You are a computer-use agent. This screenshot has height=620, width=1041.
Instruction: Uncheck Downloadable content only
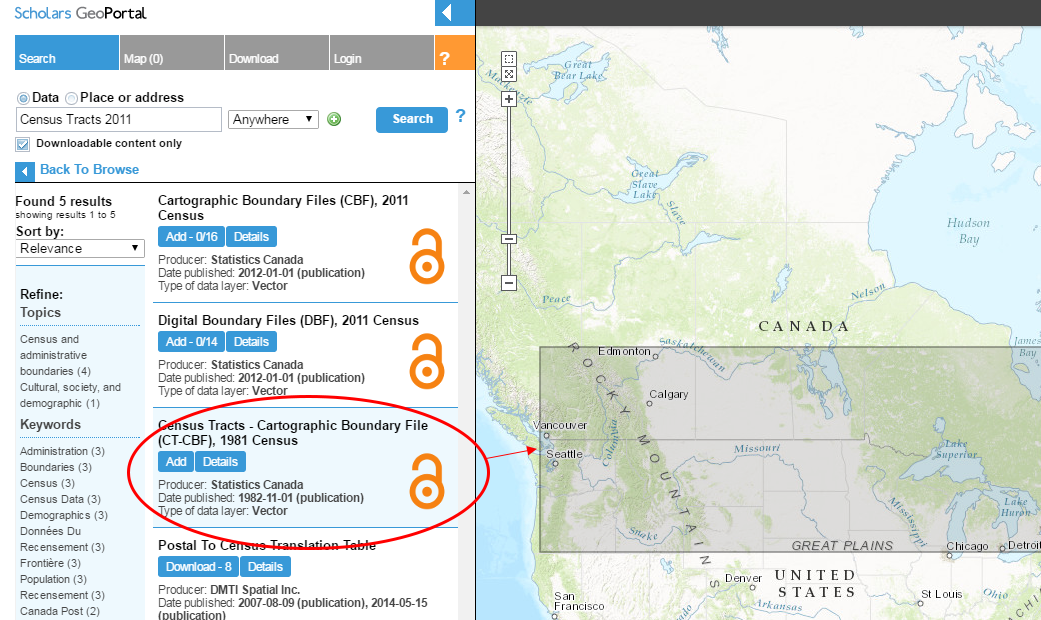[x=21, y=143]
